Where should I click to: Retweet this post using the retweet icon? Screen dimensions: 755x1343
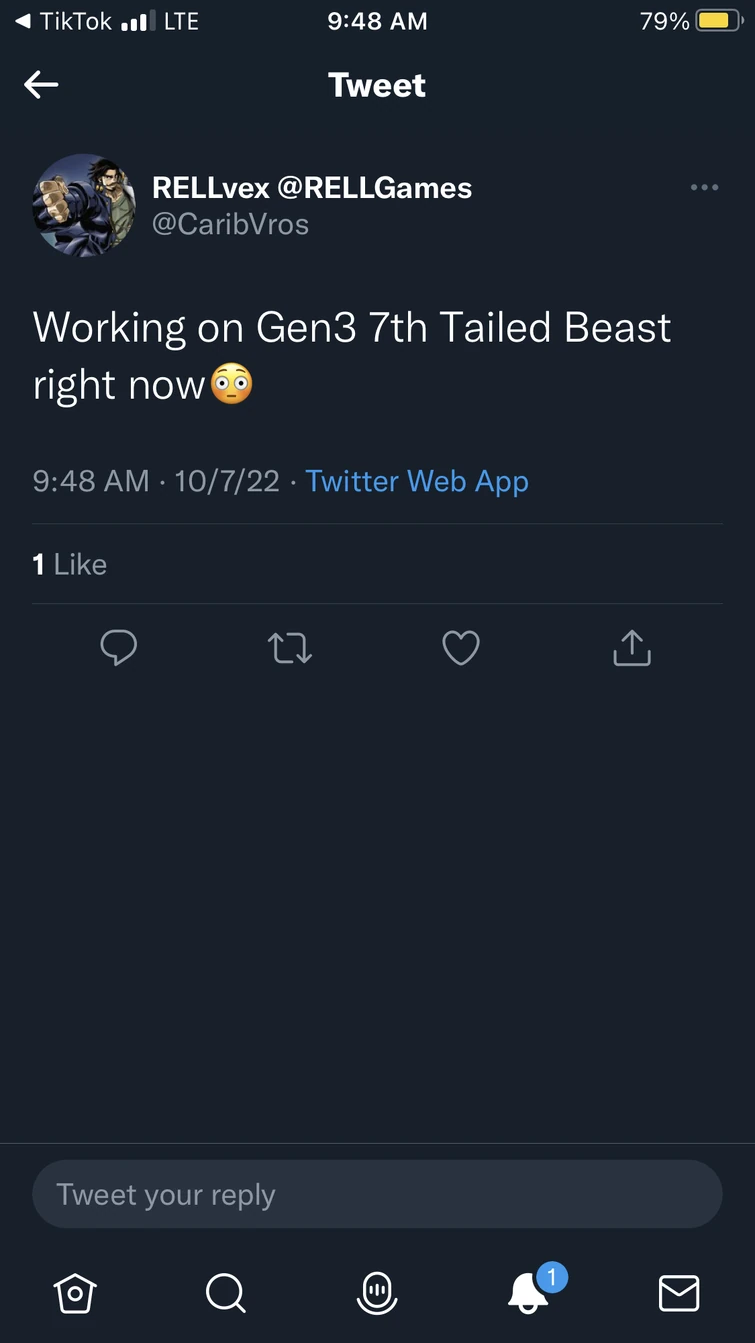pyautogui.click(x=290, y=648)
